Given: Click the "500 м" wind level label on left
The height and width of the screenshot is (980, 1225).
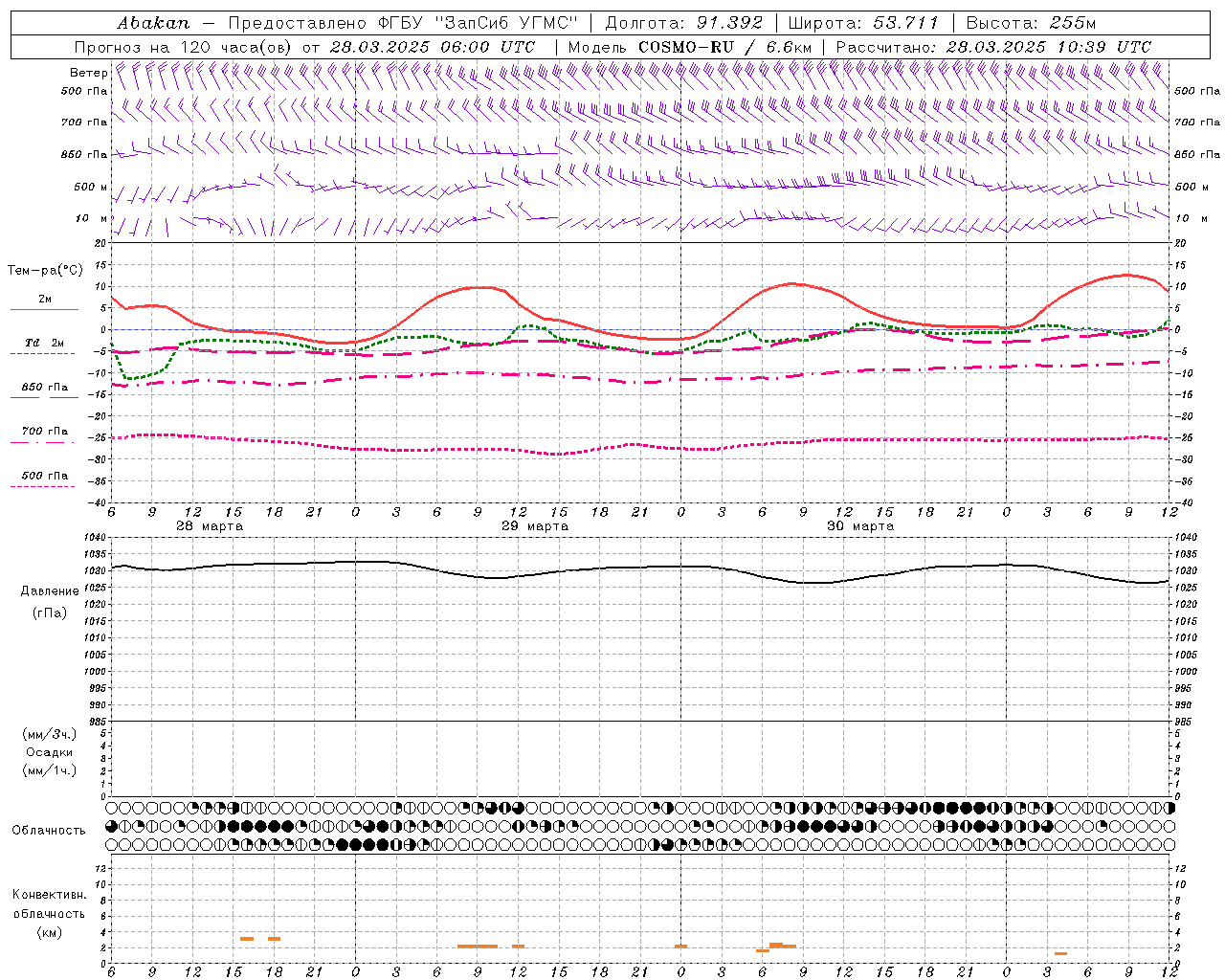Looking at the screenshot, I should point(91,188).
